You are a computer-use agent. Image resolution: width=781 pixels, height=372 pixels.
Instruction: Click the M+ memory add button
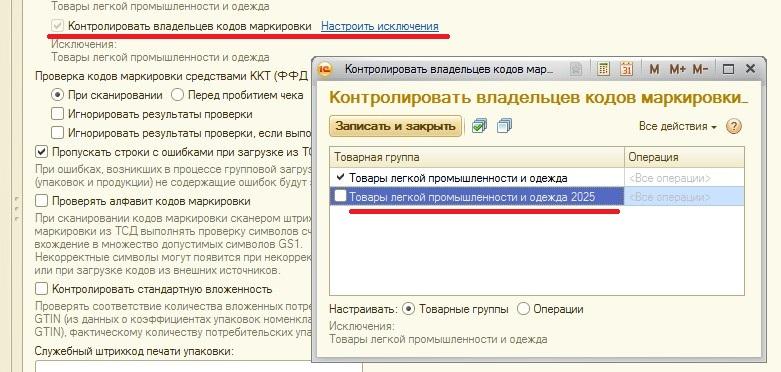[x=677, y=70]
